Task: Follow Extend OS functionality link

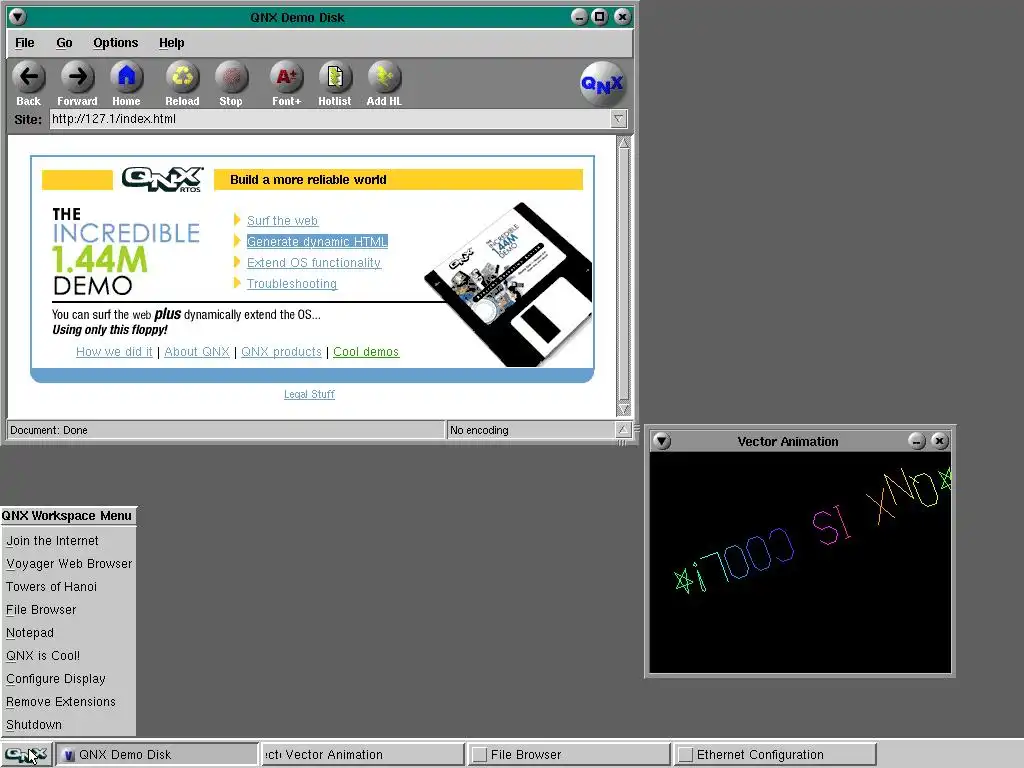Action: pos(313,263)
